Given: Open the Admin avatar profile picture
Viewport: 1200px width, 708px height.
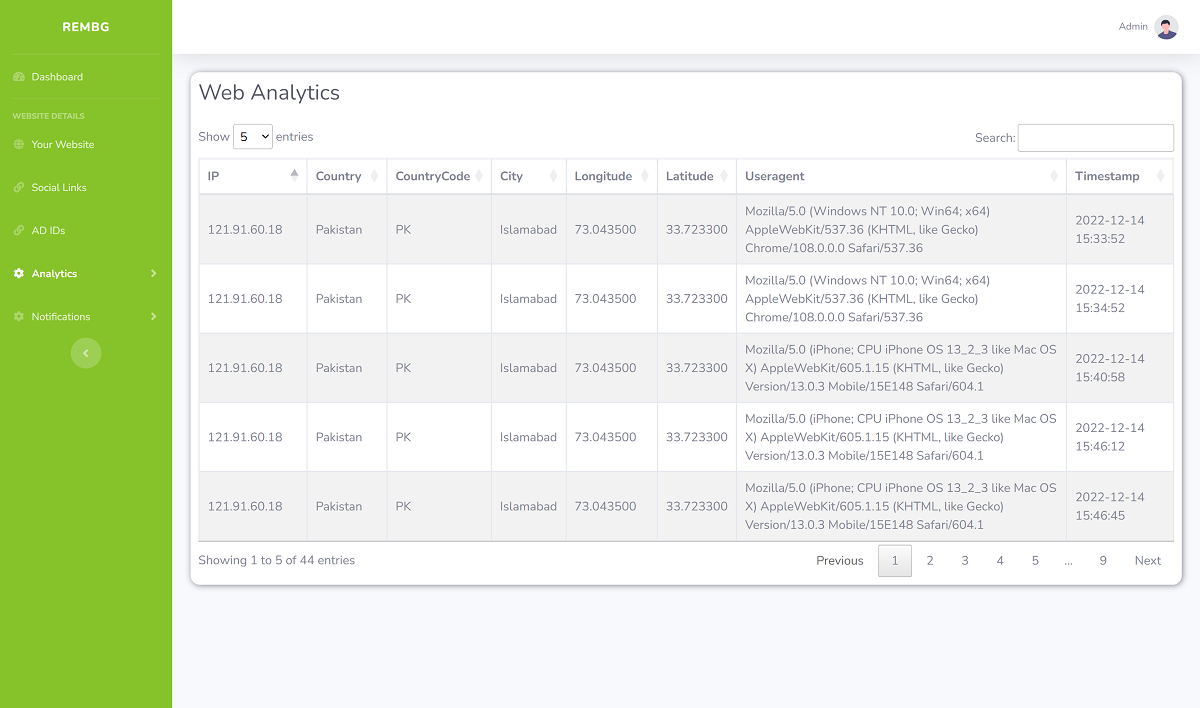Looking at the screenshot, I should tap(1166, 27).
